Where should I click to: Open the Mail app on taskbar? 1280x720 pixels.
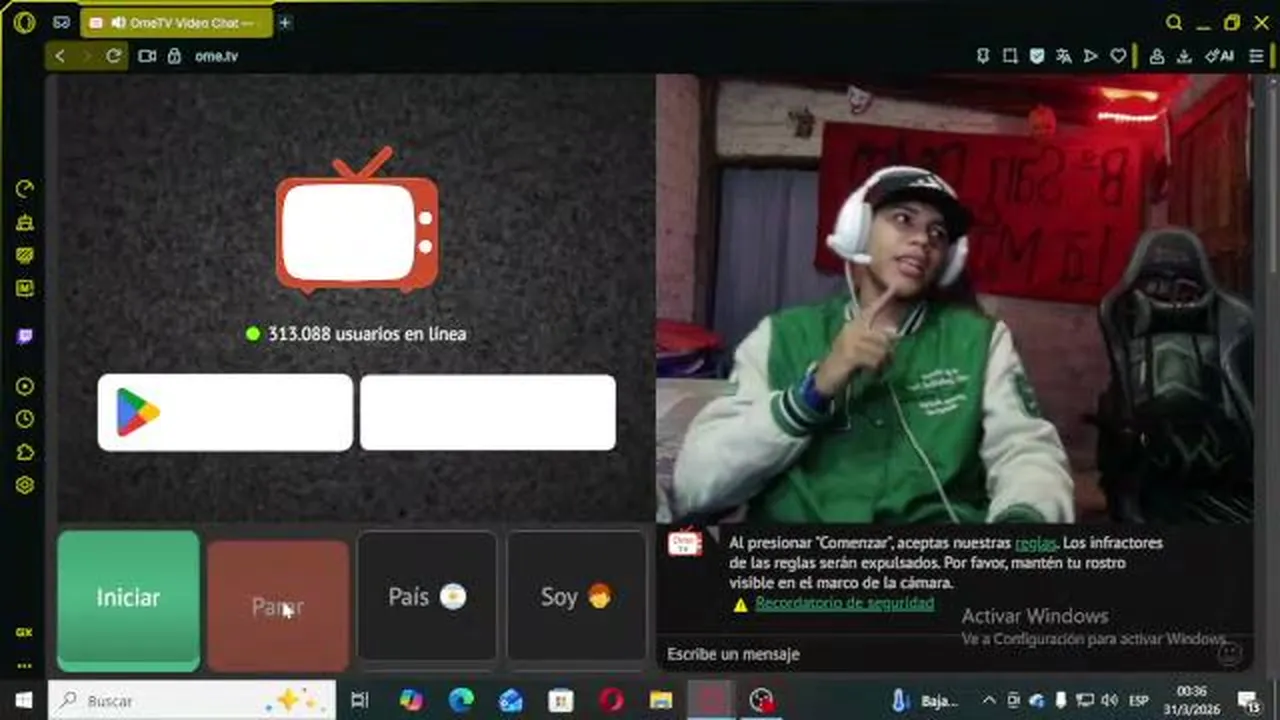[511, 700]
